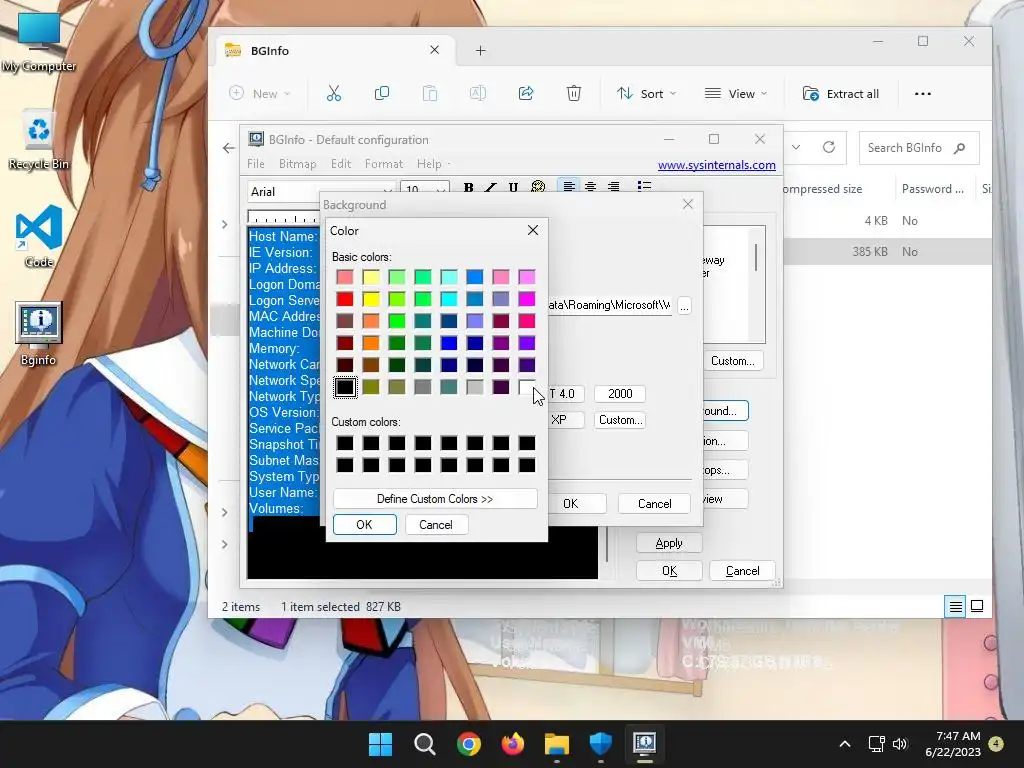Open the Edit menu in BGInfo

coord(341,164)
